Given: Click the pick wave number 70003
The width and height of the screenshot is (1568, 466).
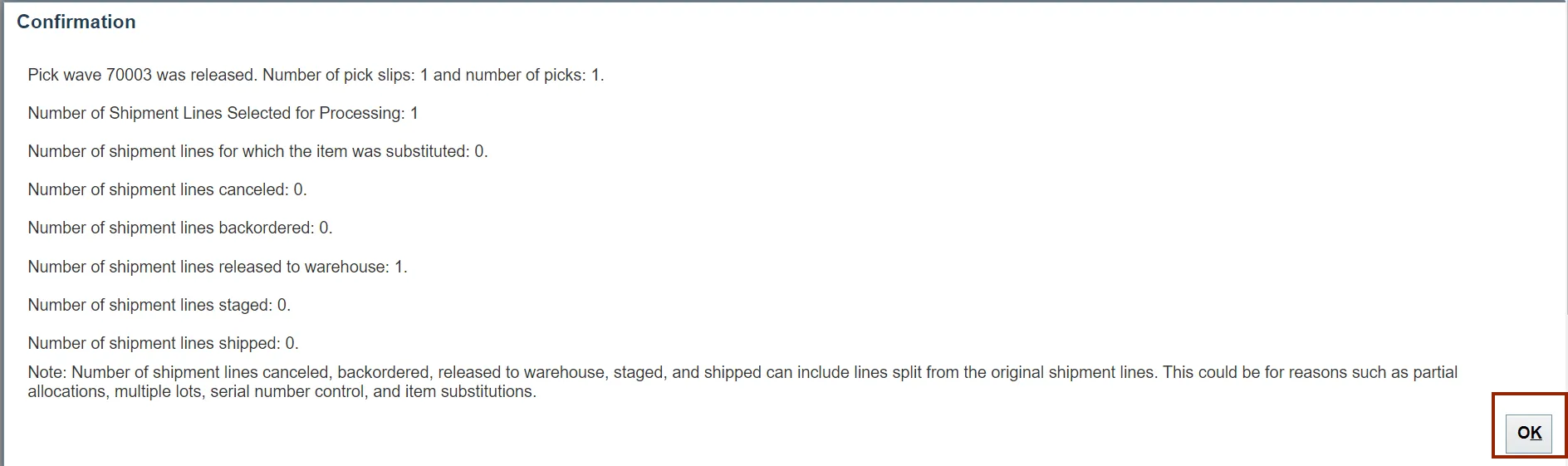Looking at the screenshot, I should tap(129, 75).
